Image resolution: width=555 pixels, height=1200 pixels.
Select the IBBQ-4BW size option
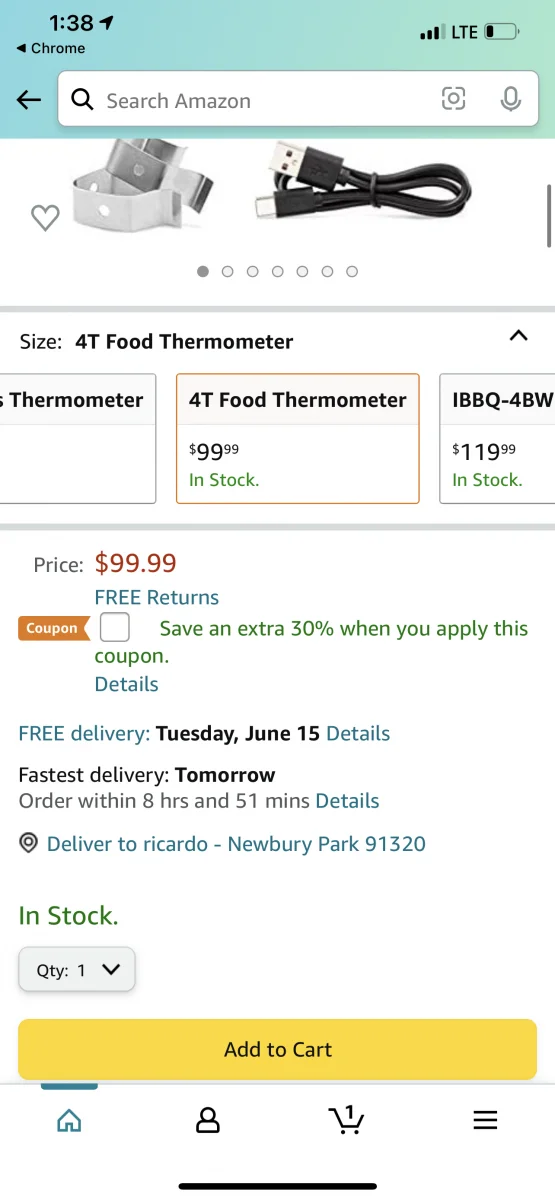point(497,438)
